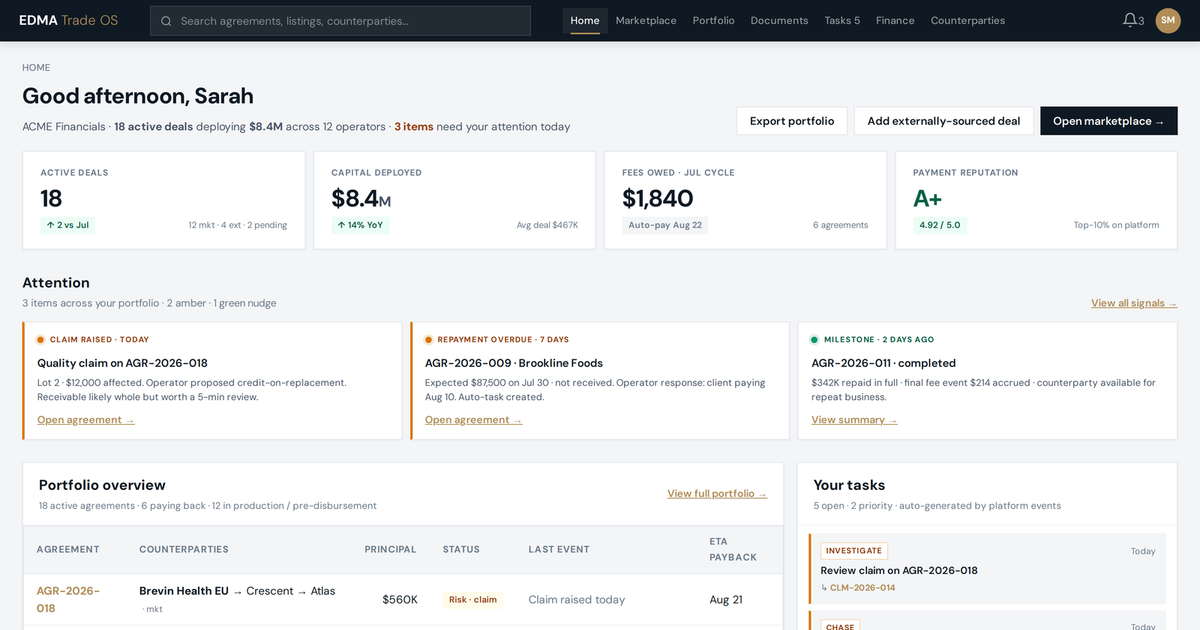Click Fees Owed $1,840 stat card
Screen dimensions: 1200x630
tap(745, 200)
